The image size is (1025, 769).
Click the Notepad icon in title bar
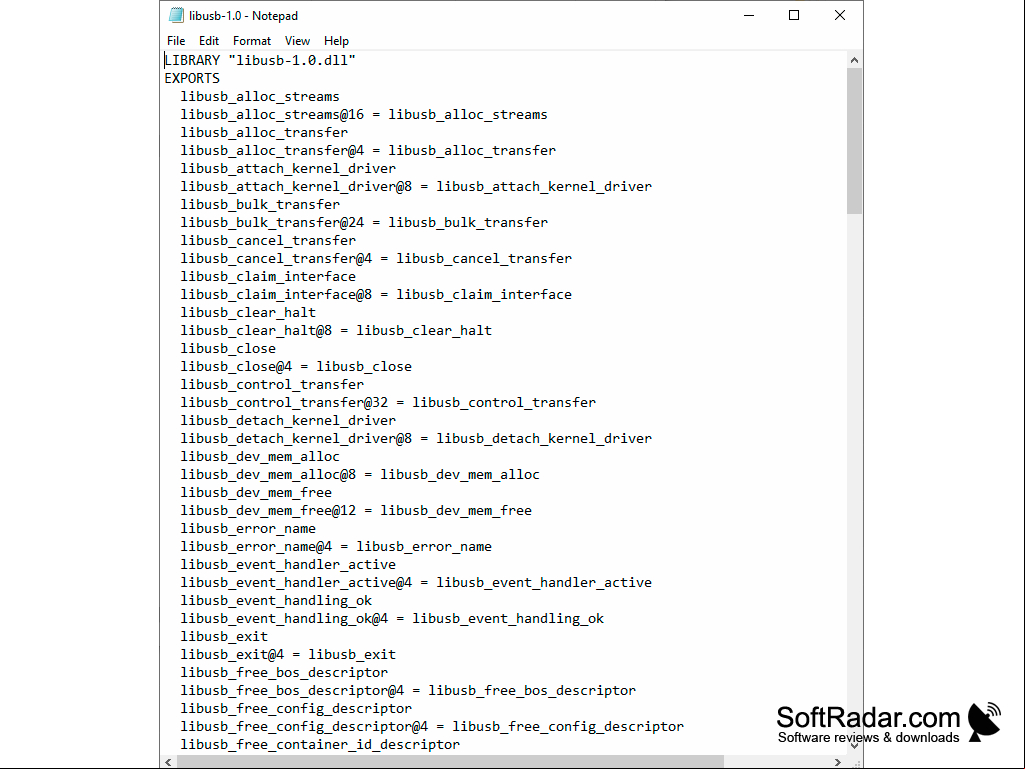click(x=176, y=15)
